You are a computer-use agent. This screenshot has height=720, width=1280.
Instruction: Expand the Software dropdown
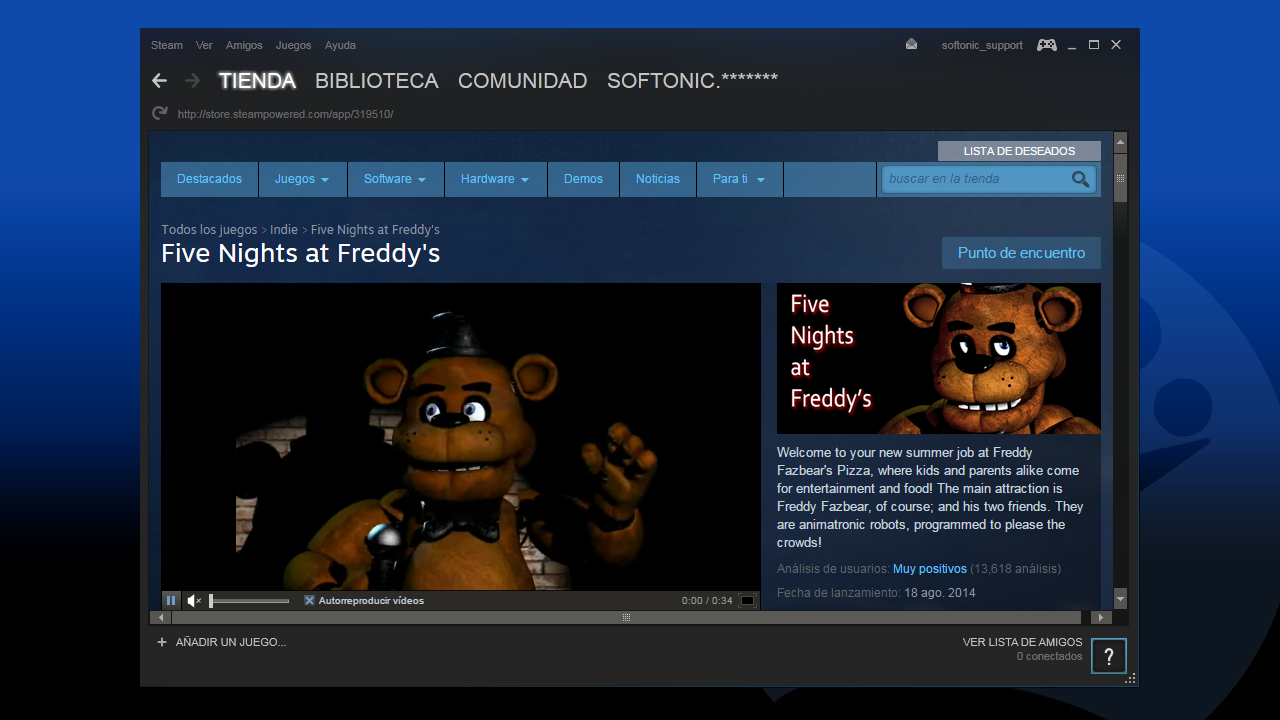coord(395,179)
